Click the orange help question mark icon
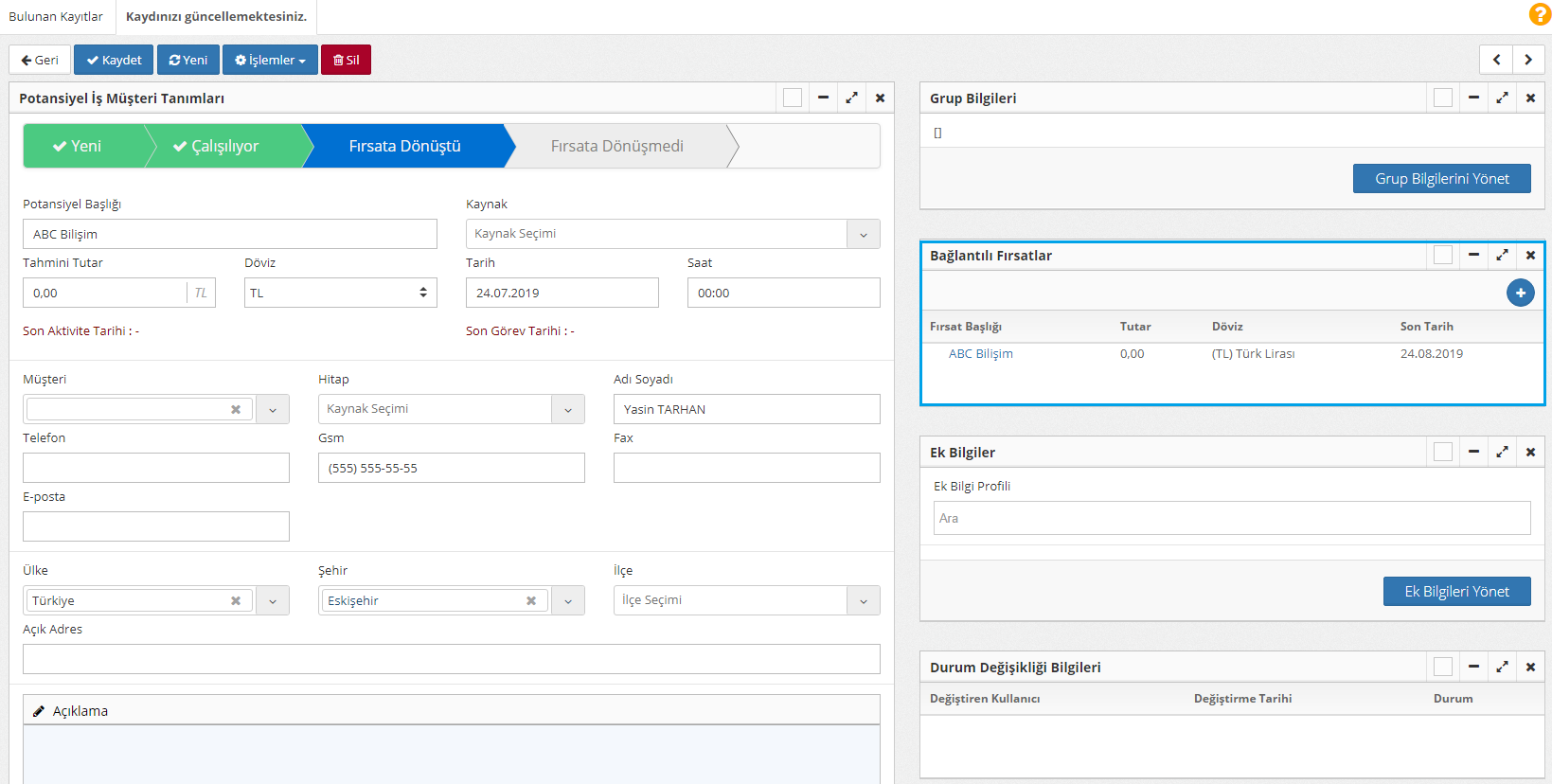Screen dimensions: 1552x784 1540,14
